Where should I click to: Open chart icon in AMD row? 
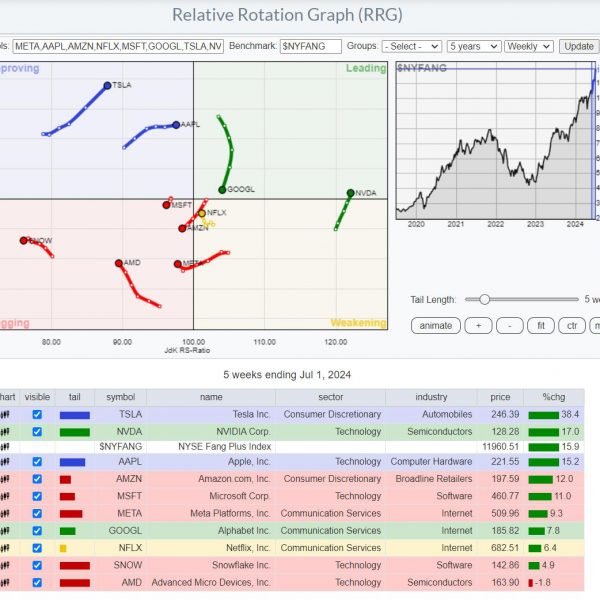[x=5, y=583]
